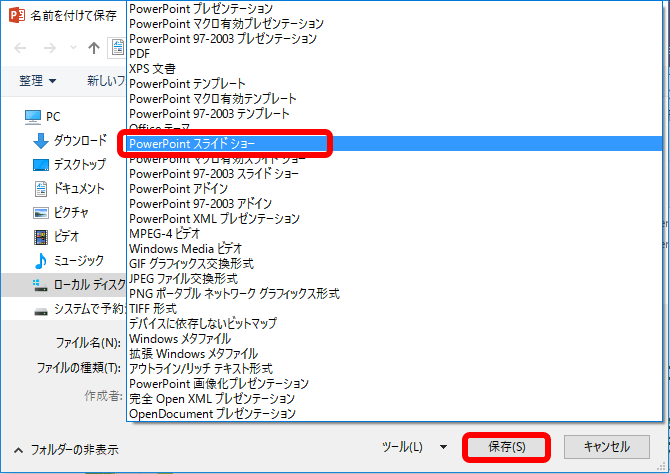This screenshot has width=670, height=474.
Task: Select PowerPoint スライド ショー file type
Action: click(394, 144)
